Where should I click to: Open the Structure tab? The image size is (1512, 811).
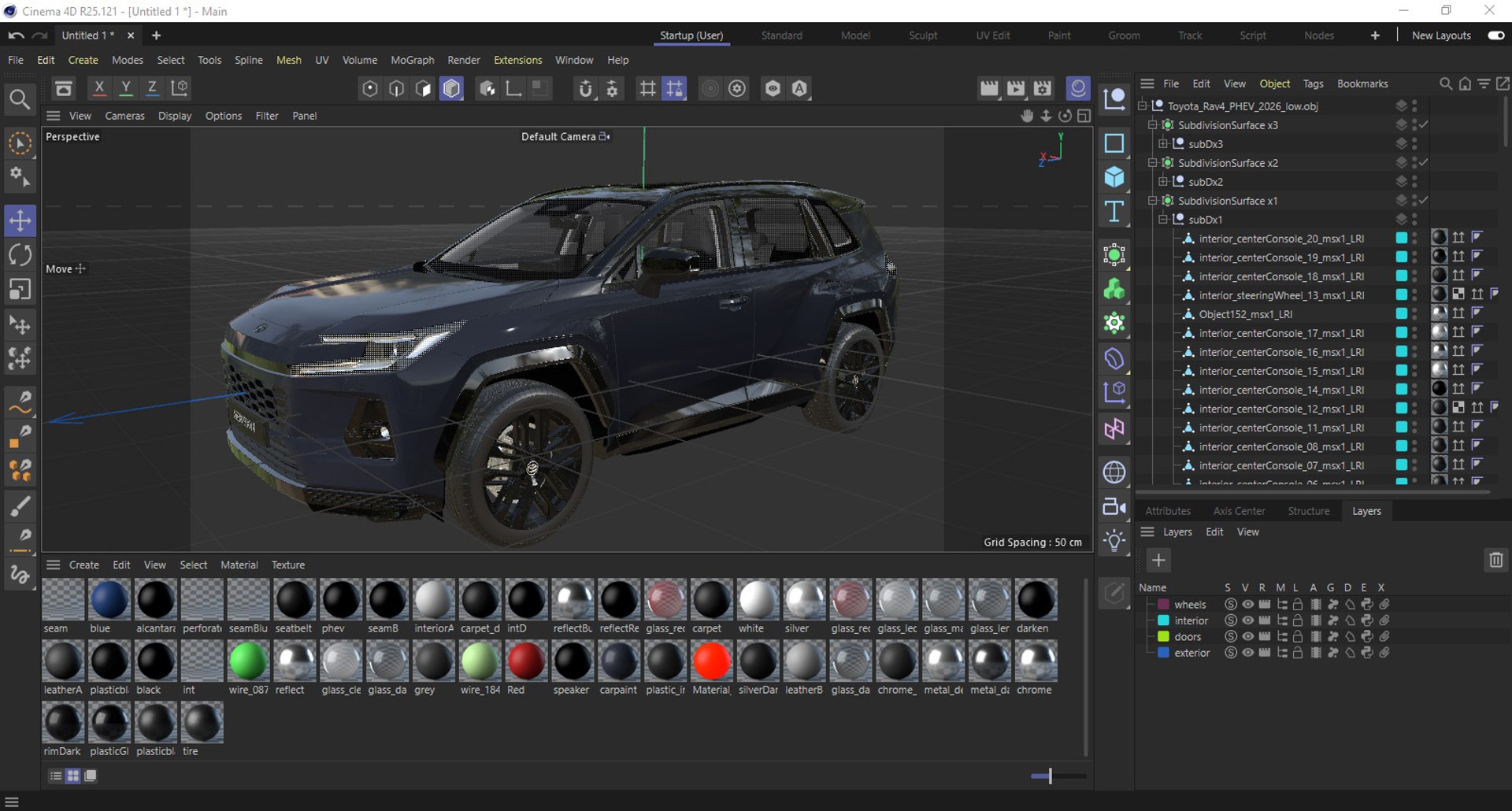1309,511
